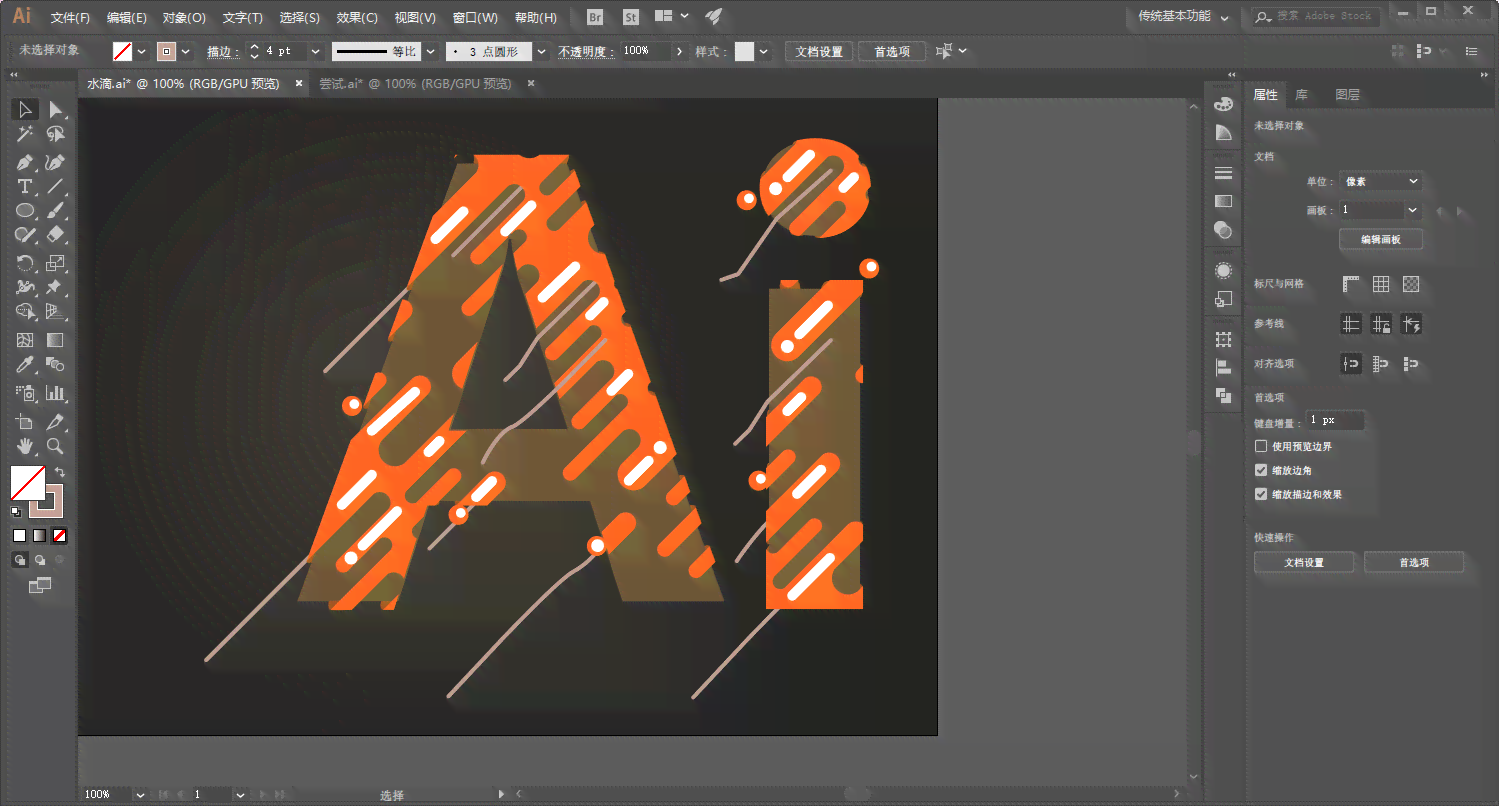Click the rocket GPU performance icon
This screenshot has height=806, width=1499.
[713, 17]
